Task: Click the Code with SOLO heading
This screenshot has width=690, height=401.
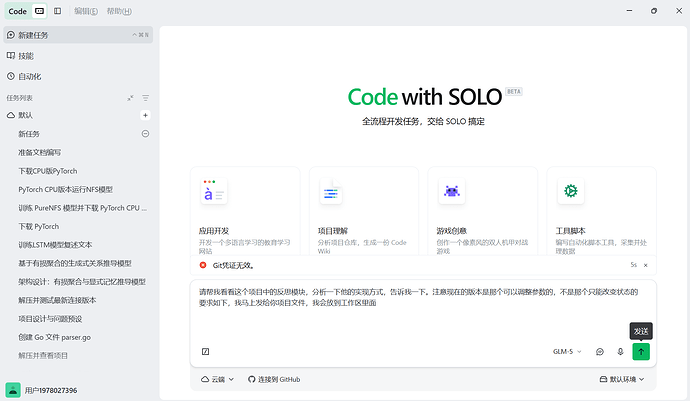Action: [x=425, y=97]
